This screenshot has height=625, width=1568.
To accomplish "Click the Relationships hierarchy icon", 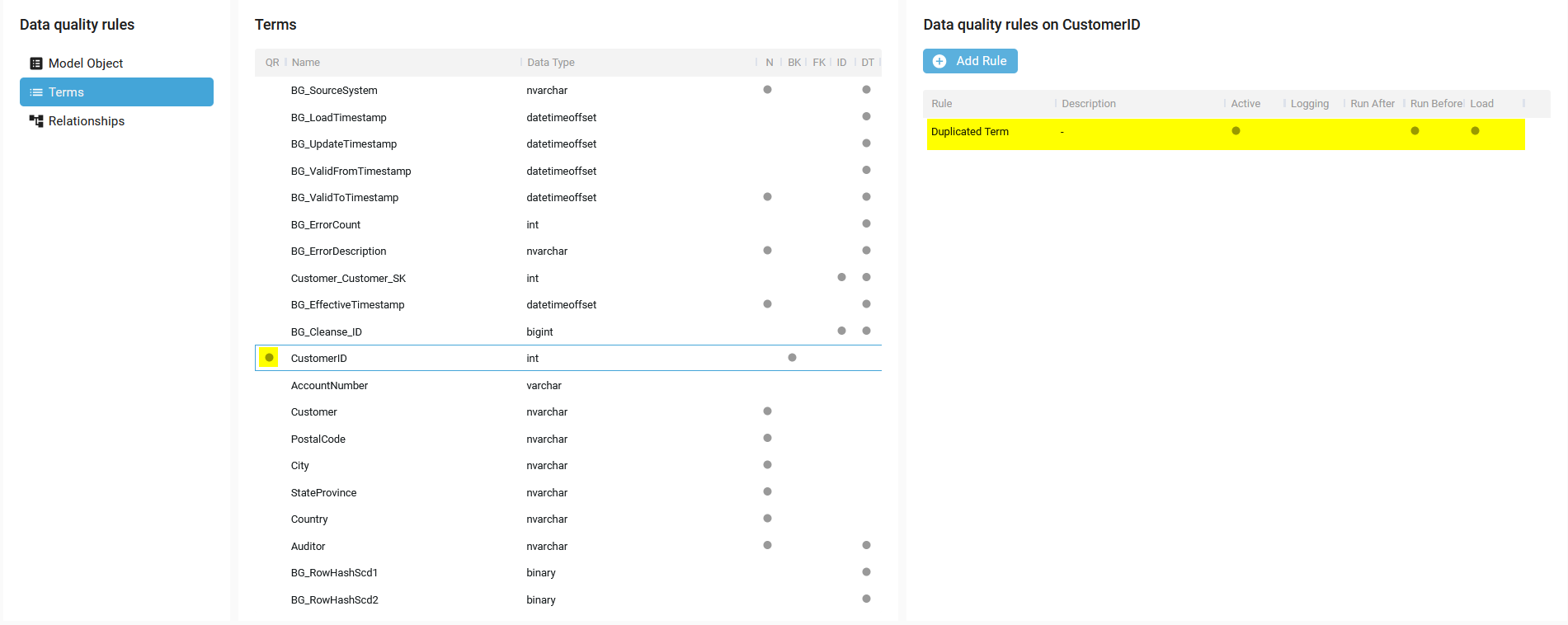I will click(36, 121).
